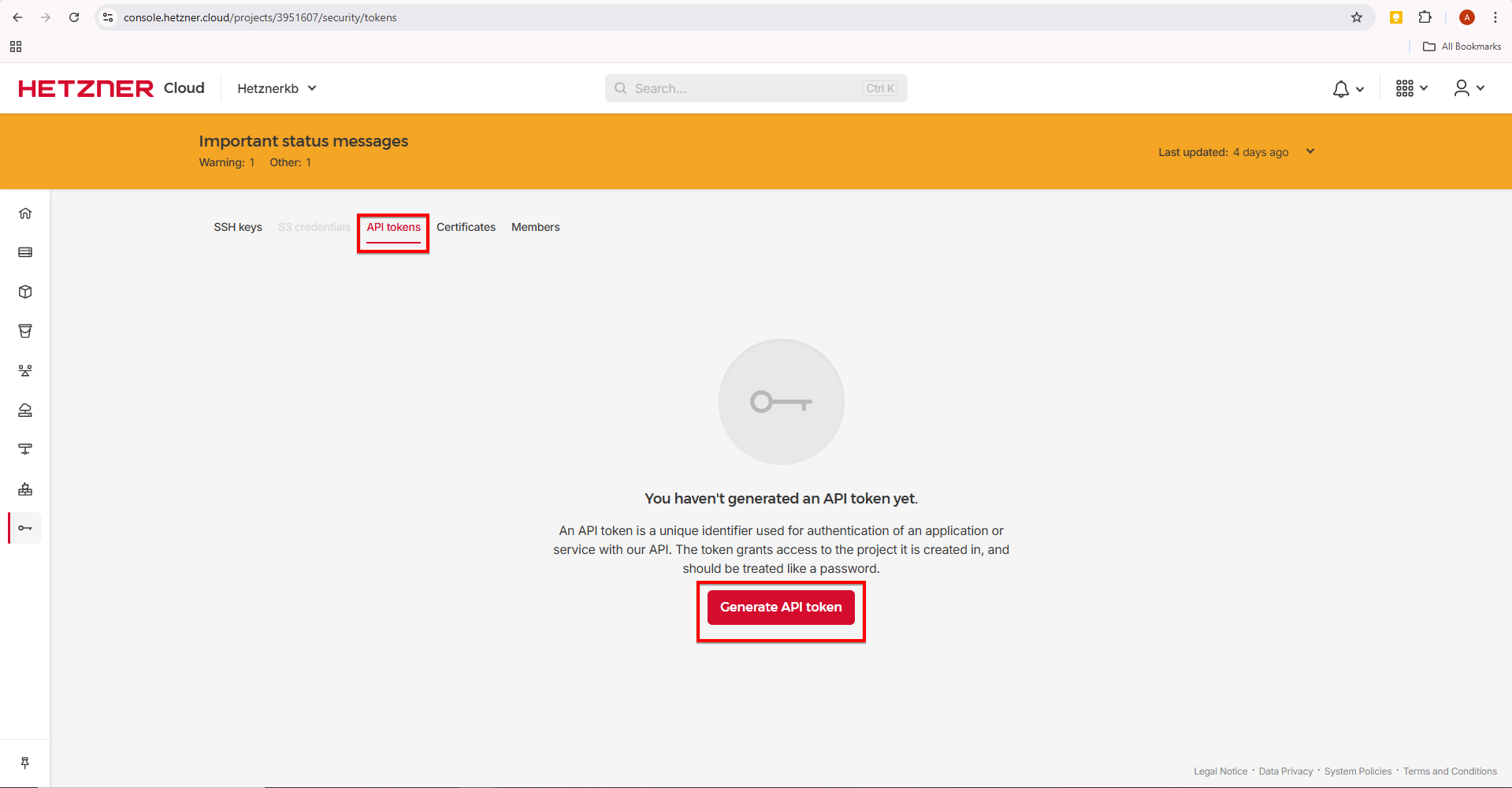Open the Firewalls icon in sidebar

coord(25,489)
